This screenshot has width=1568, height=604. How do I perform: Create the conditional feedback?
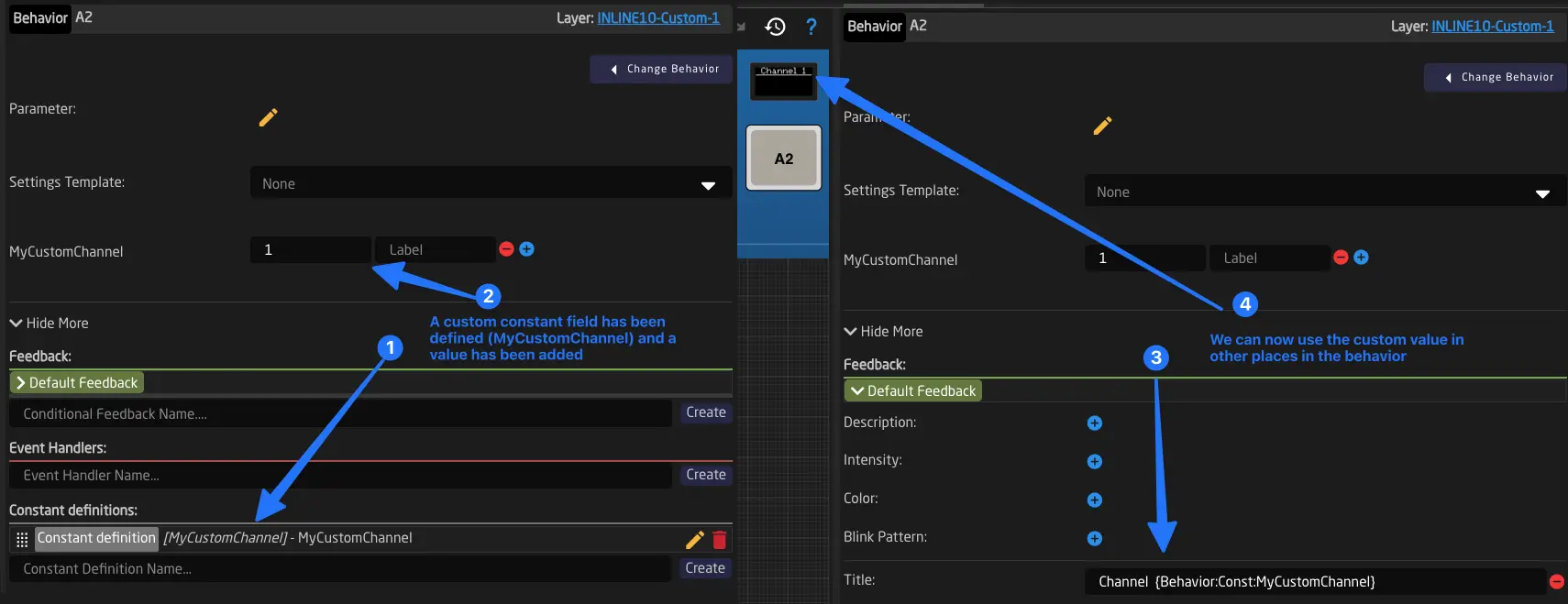[x=706, y=412]
